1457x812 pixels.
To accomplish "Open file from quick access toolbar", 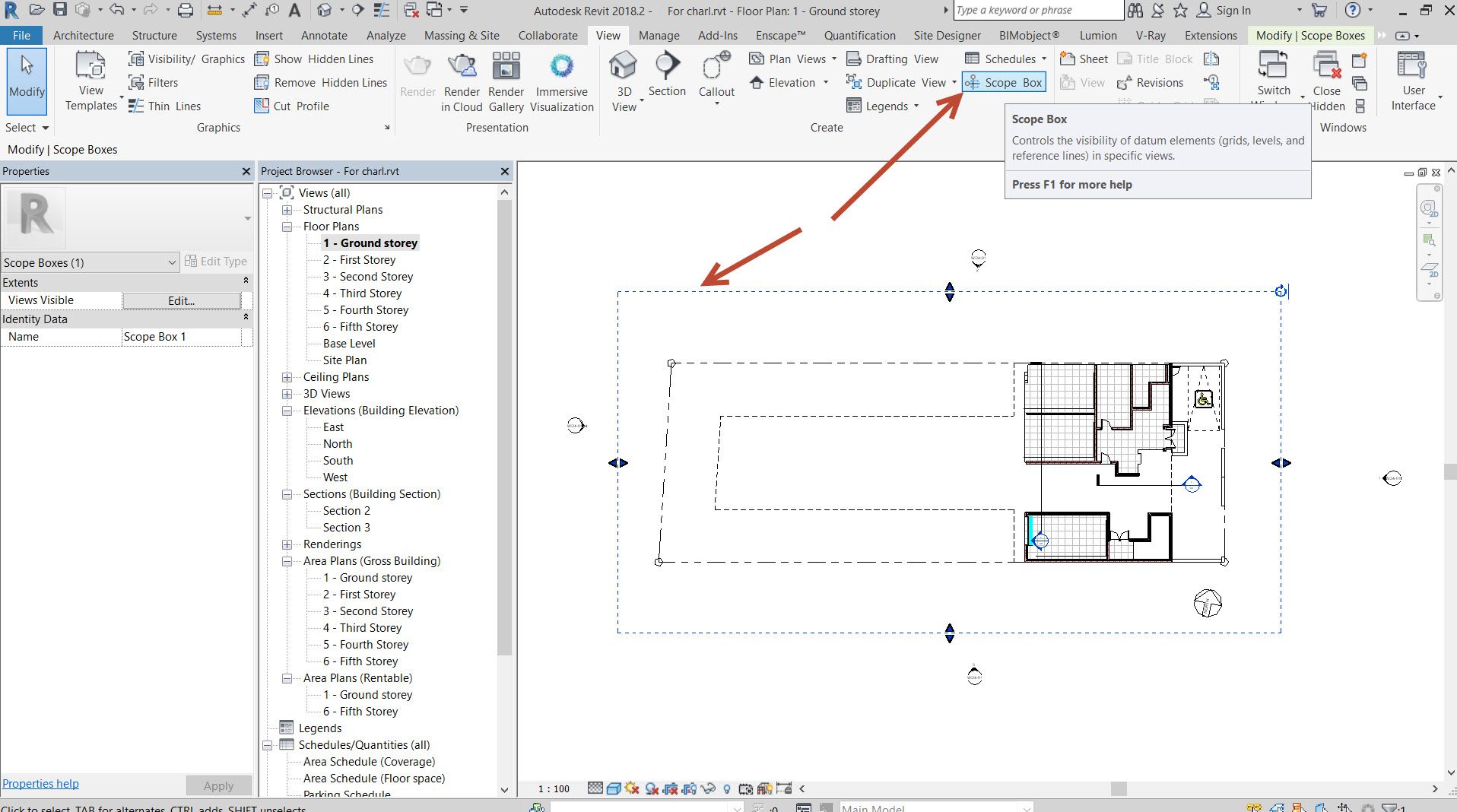I will tap(37, 10).
